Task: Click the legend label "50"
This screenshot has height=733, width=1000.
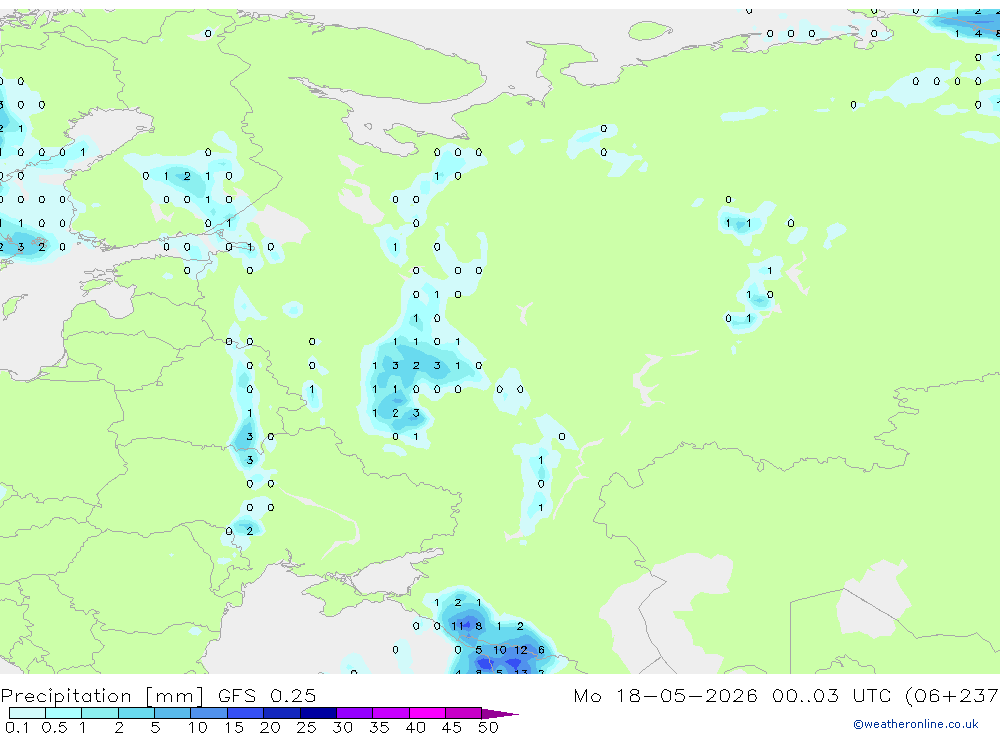Action: point(488,727)
